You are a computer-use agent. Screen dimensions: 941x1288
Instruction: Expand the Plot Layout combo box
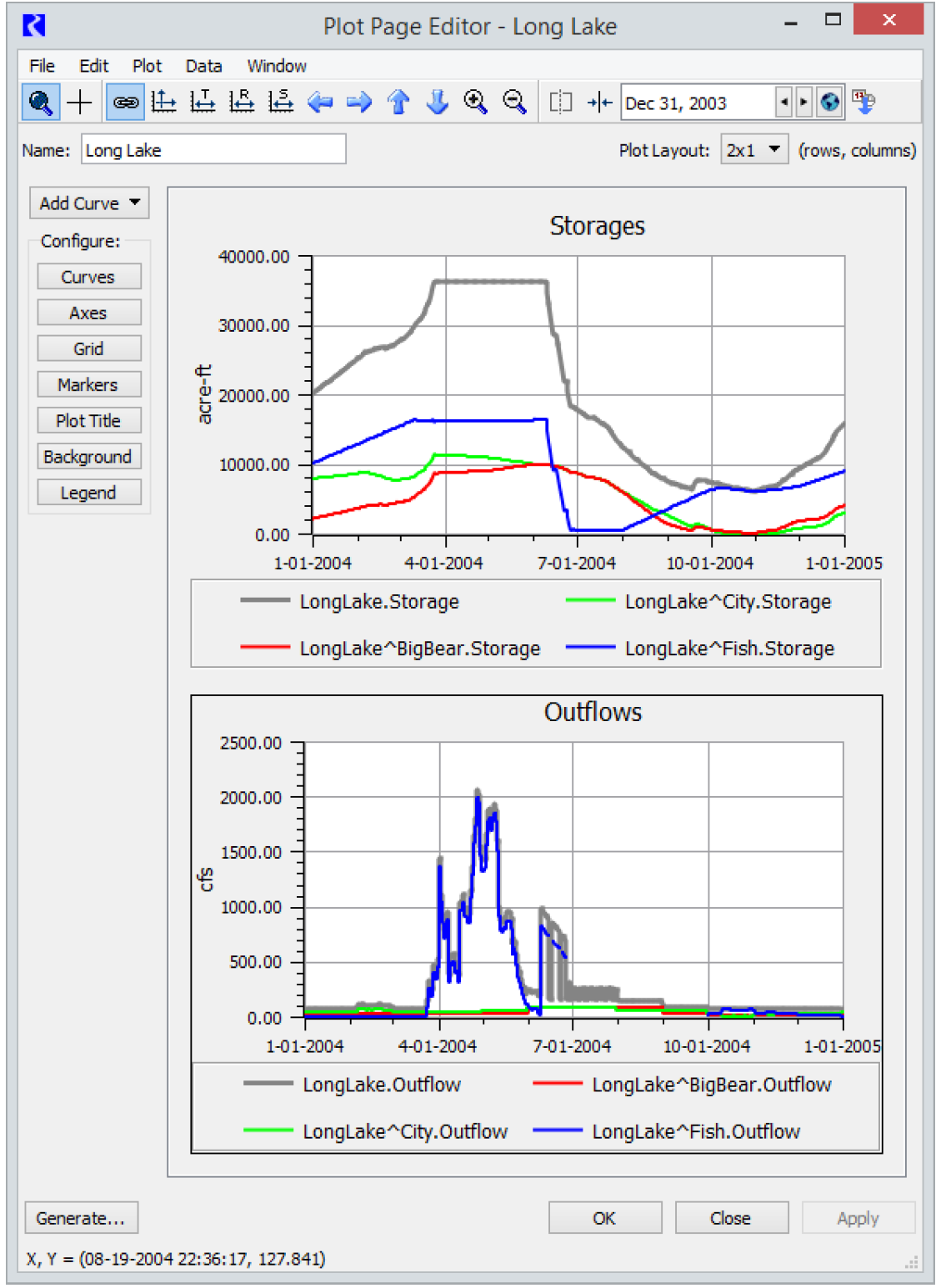click(x=754, y=150)
